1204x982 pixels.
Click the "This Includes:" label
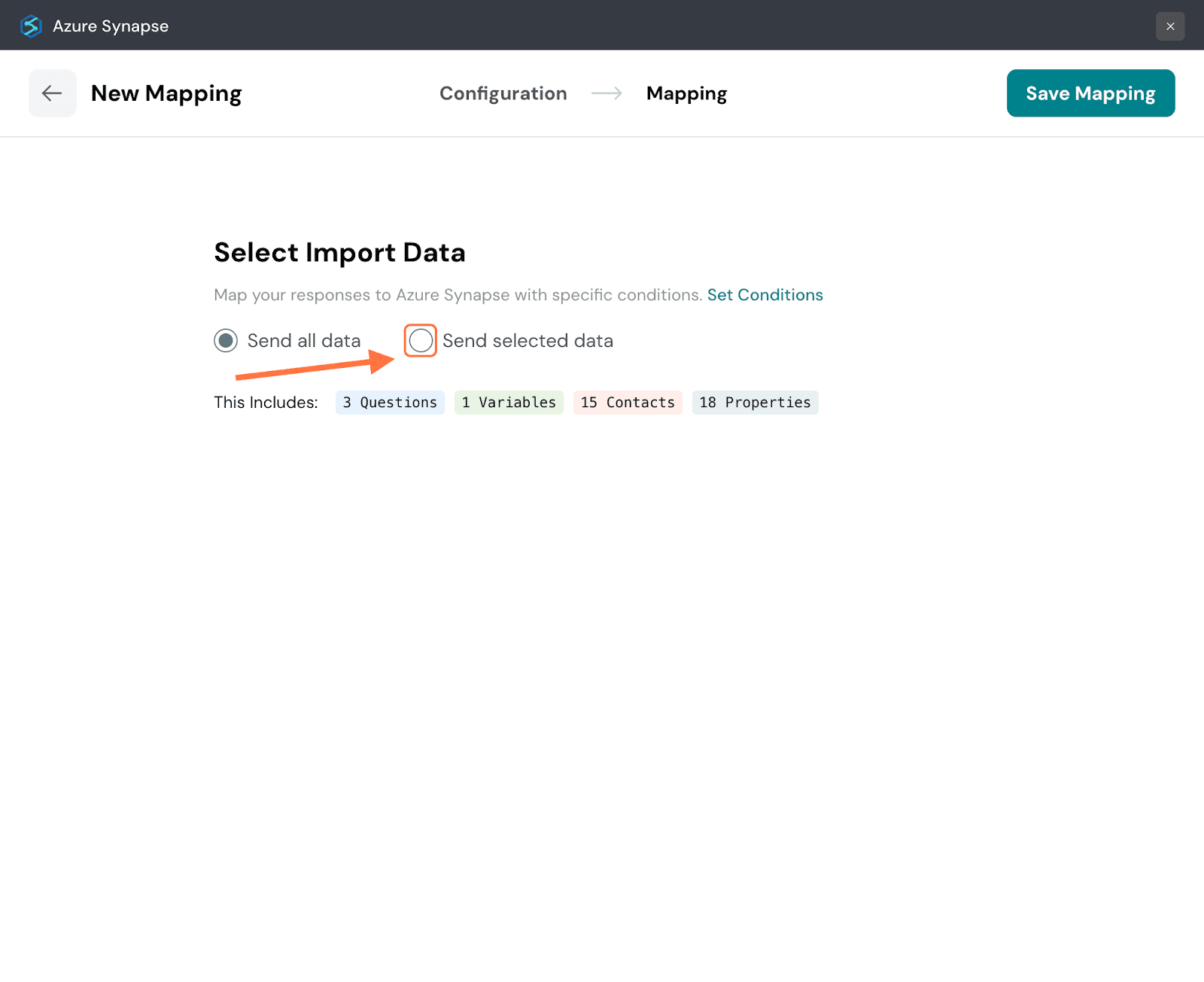[266, 403]
